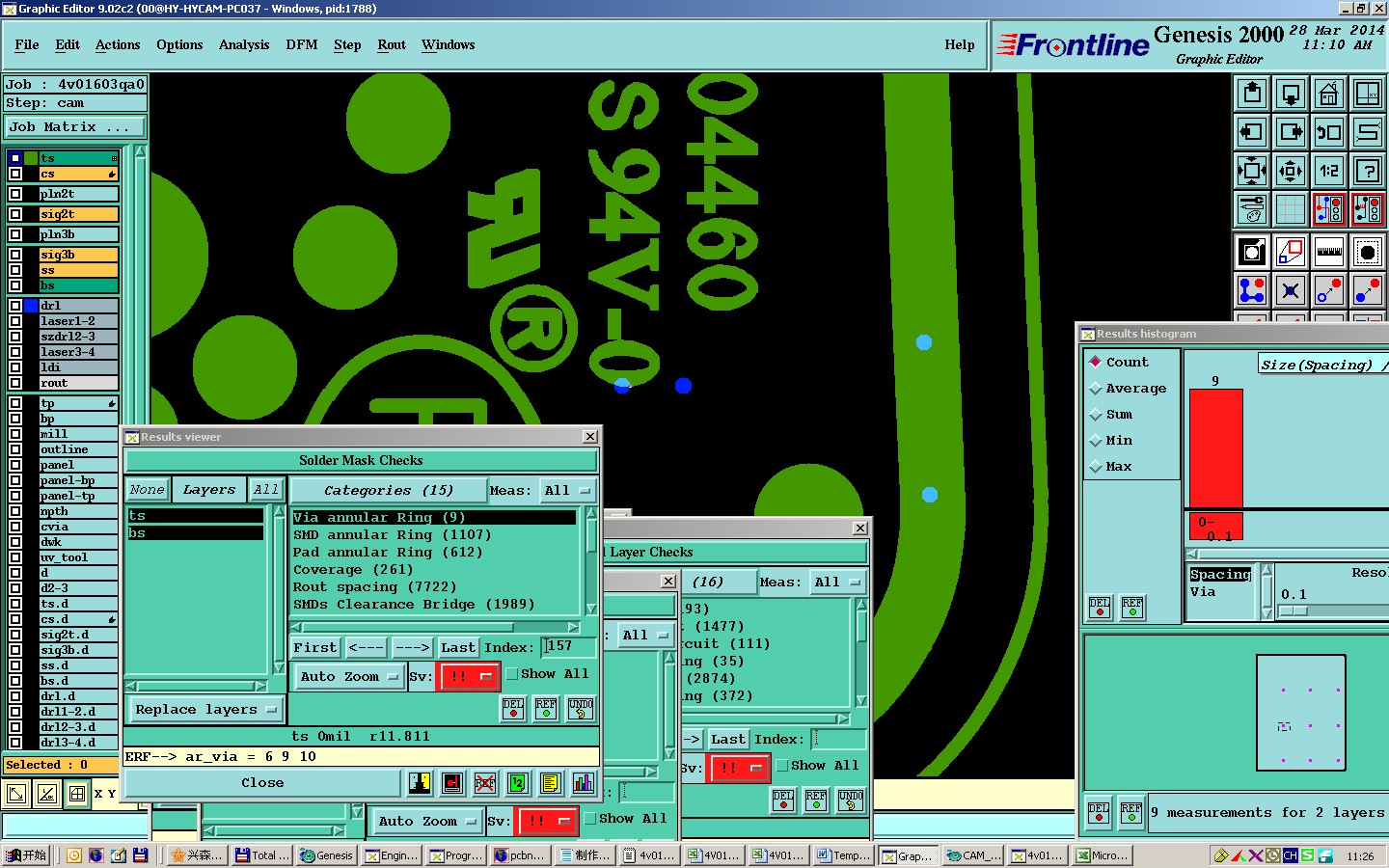The width and height of the screenshot is (1389, 868).
Task: Click the pan up view icon
Action: 1252,94
